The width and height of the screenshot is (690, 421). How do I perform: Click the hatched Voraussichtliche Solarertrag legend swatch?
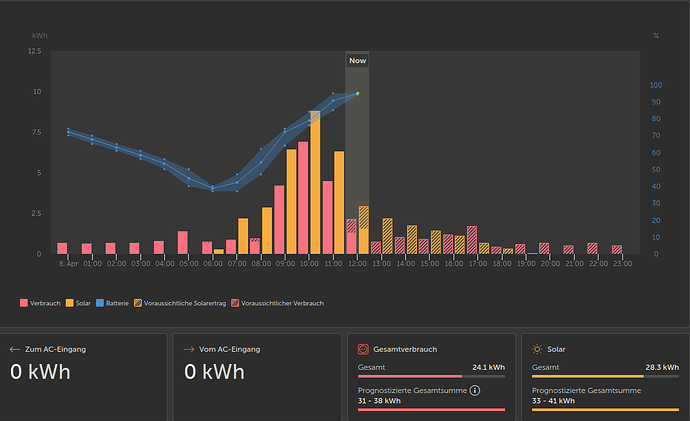pos(138,303)
